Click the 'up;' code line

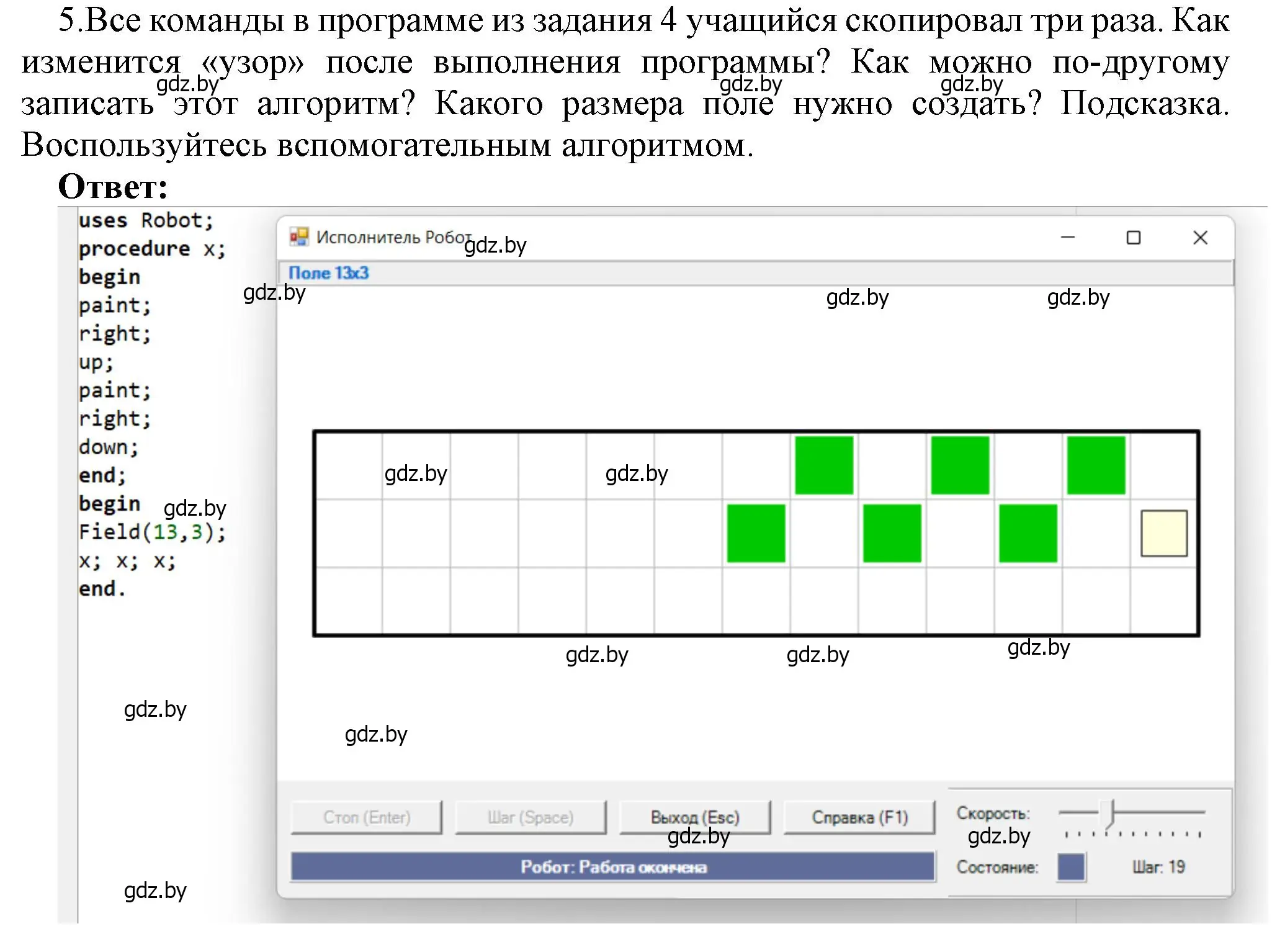pos(96,363)
